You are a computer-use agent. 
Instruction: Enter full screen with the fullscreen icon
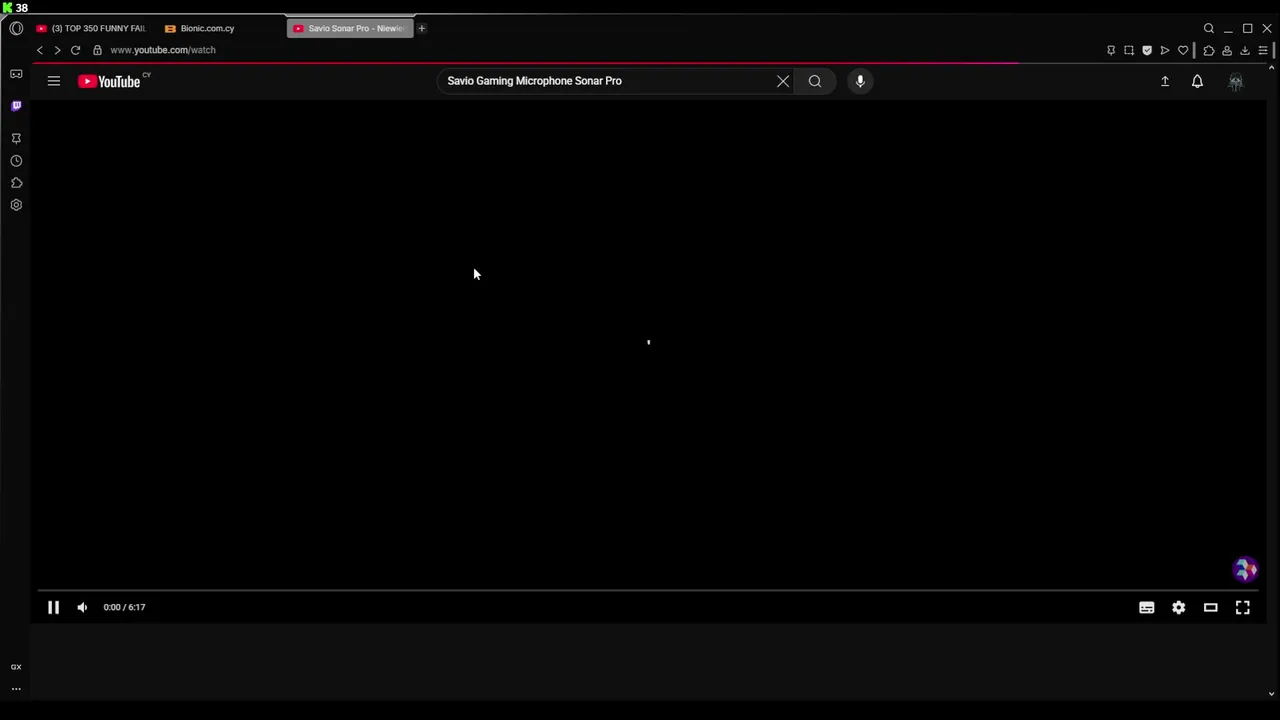pos(1243,607)
